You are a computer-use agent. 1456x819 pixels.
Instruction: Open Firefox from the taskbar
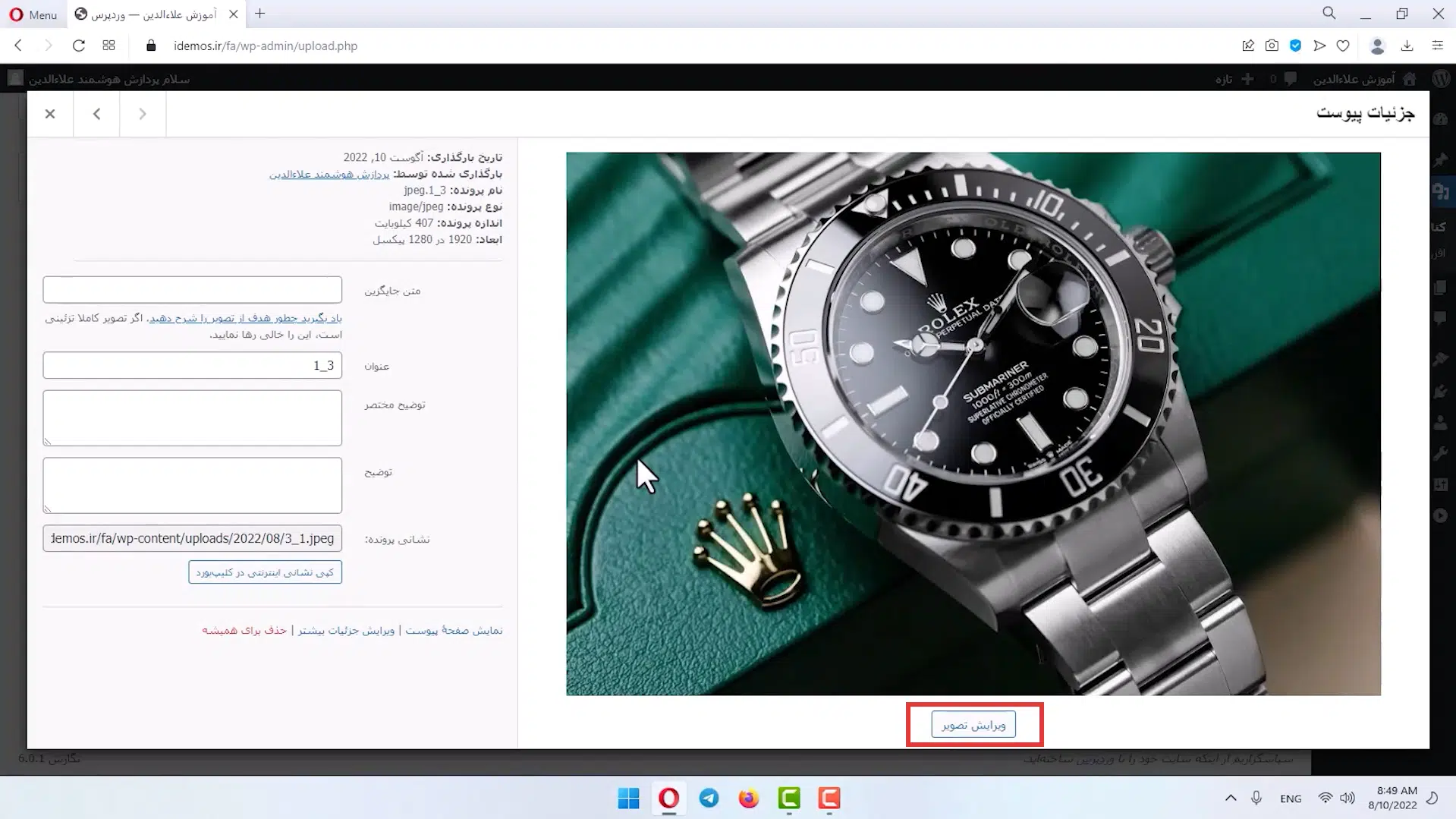(x=749, y=799)
